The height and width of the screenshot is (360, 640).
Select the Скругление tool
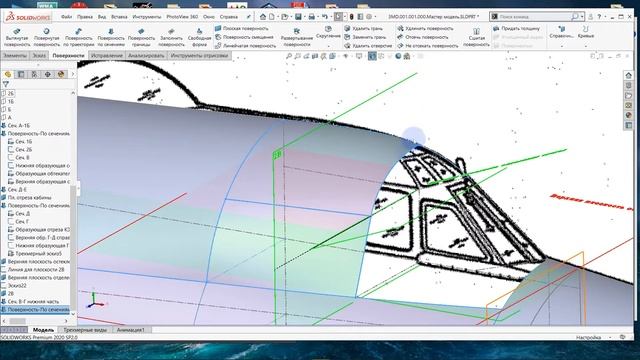328,32
